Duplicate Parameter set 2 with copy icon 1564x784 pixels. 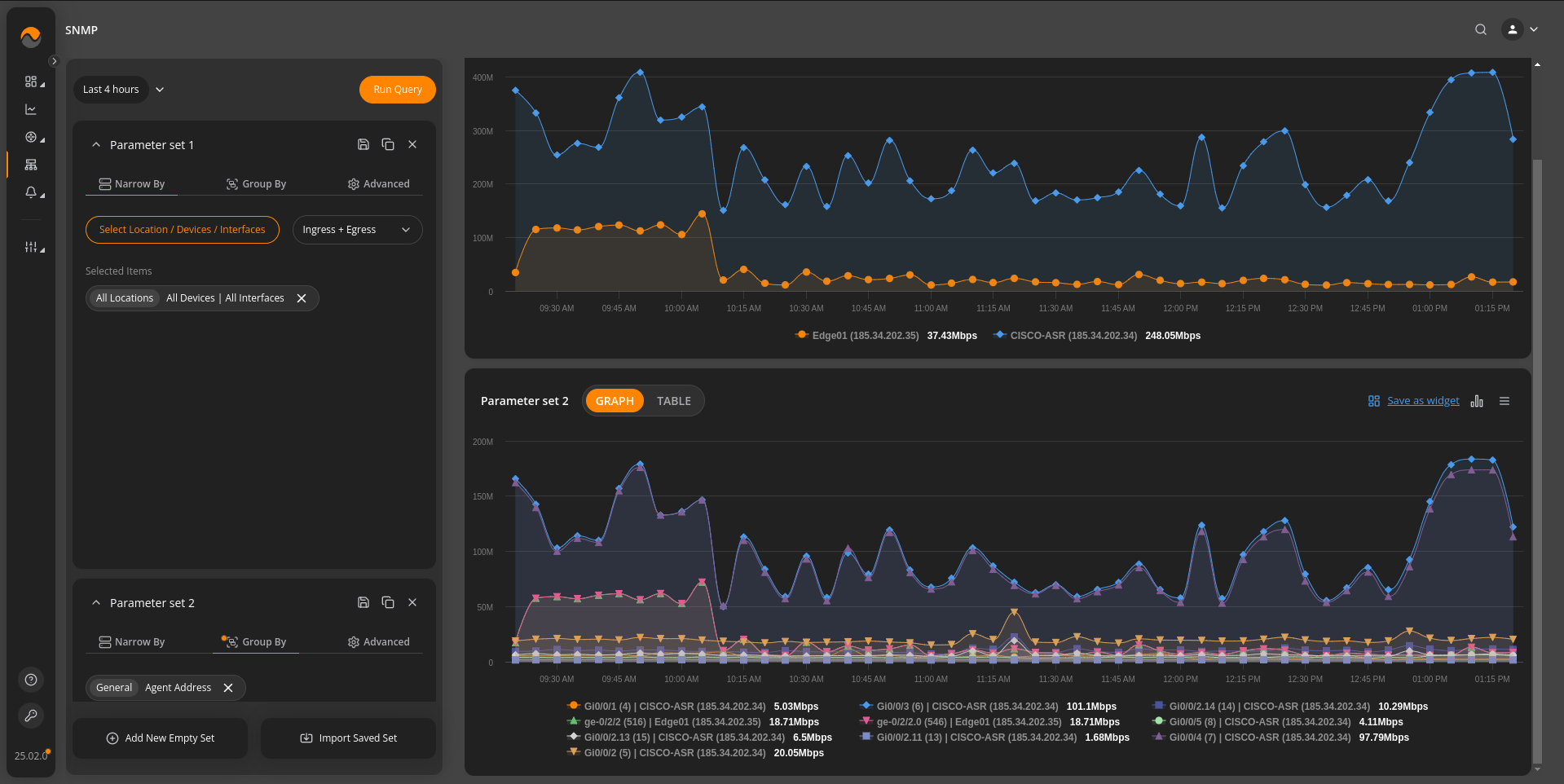click(x=388, y=602)
